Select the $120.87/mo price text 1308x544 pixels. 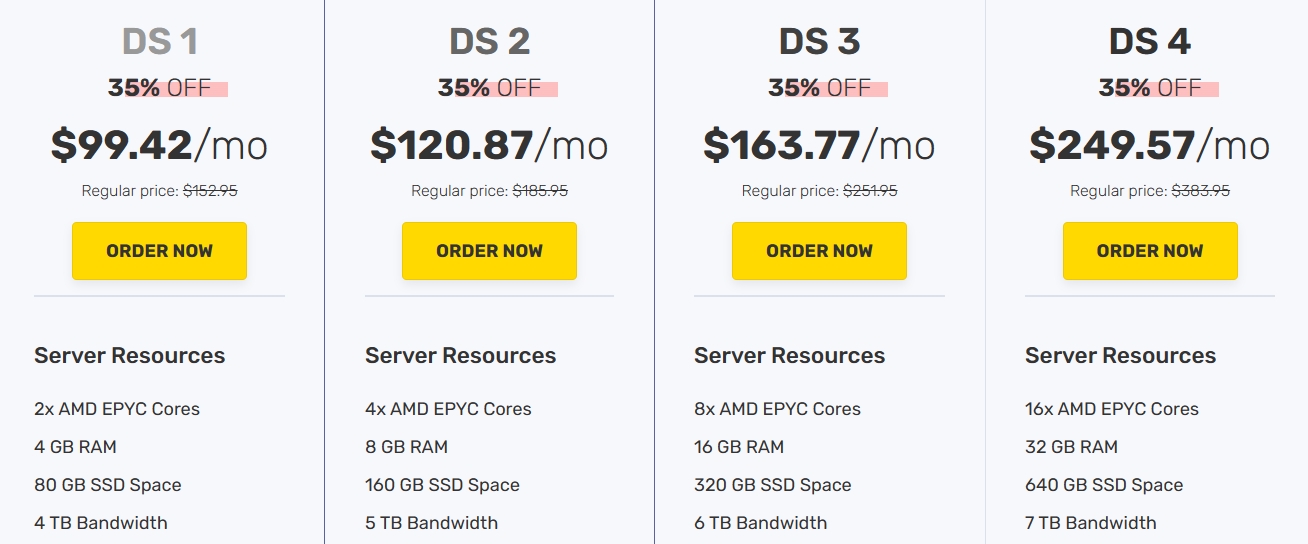(489, 145)
